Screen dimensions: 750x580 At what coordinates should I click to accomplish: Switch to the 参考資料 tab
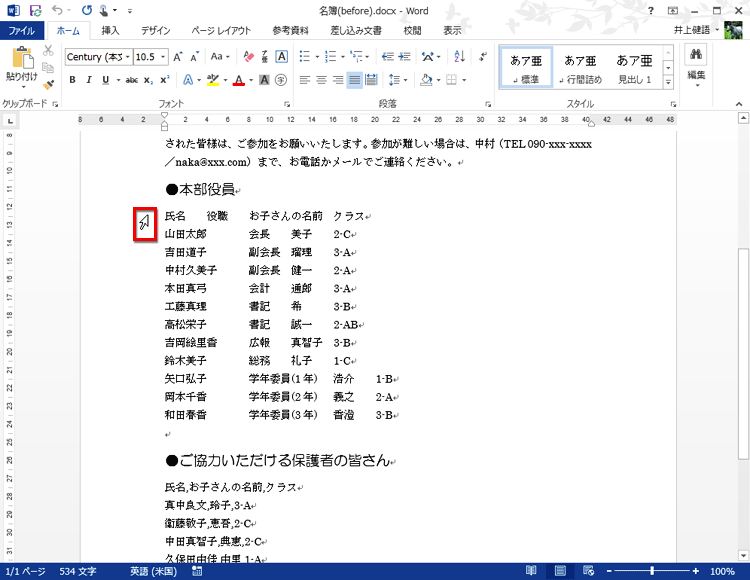[290, 31]
